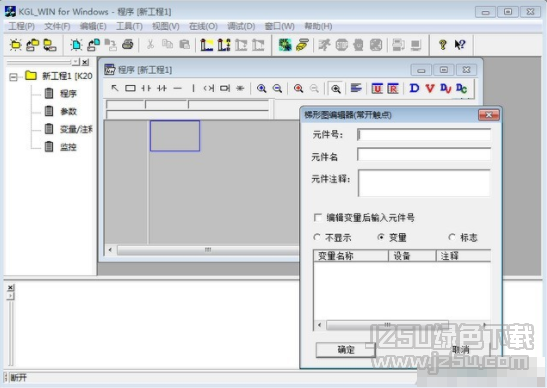Click the yellow download icon next to connect
The width and height of the screenshot is (547, 388).
tap(302, 45)
